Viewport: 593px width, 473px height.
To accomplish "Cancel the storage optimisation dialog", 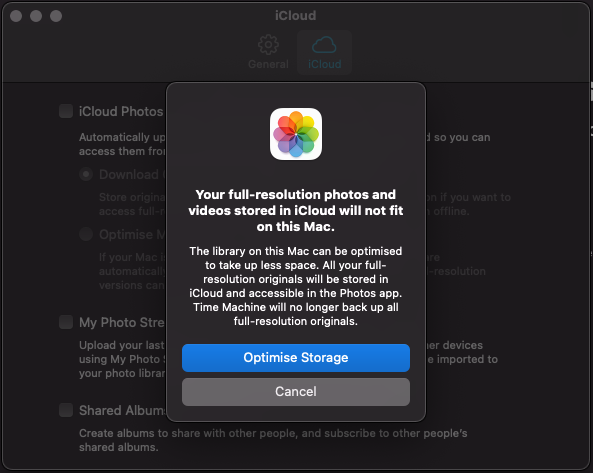I will click(x=296, y=392).
